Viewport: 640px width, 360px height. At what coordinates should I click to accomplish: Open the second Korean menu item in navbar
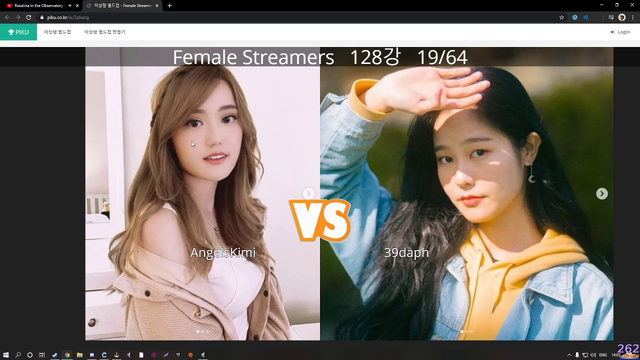(x=105, y=32)
